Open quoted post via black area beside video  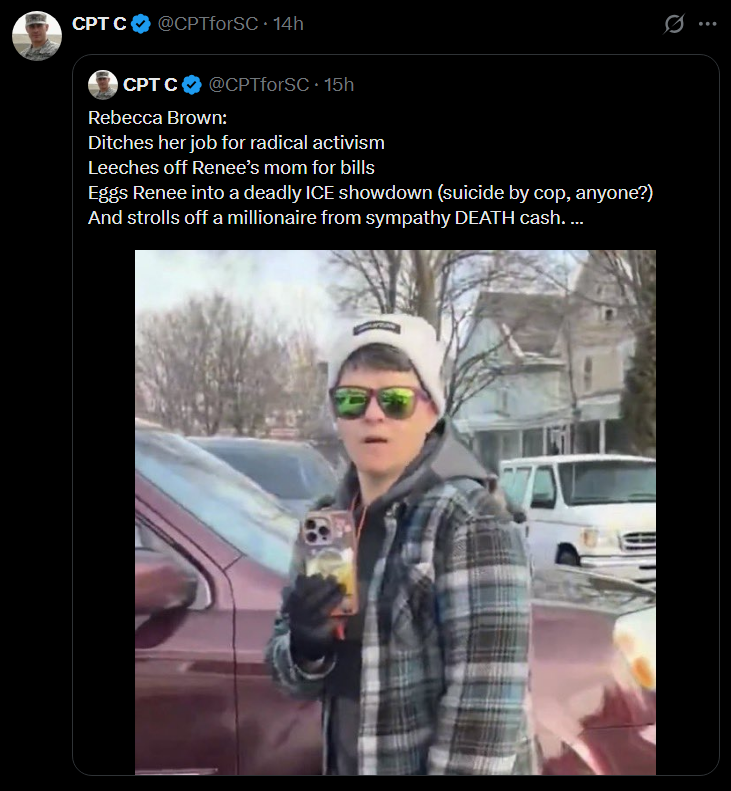click(104, 513)
